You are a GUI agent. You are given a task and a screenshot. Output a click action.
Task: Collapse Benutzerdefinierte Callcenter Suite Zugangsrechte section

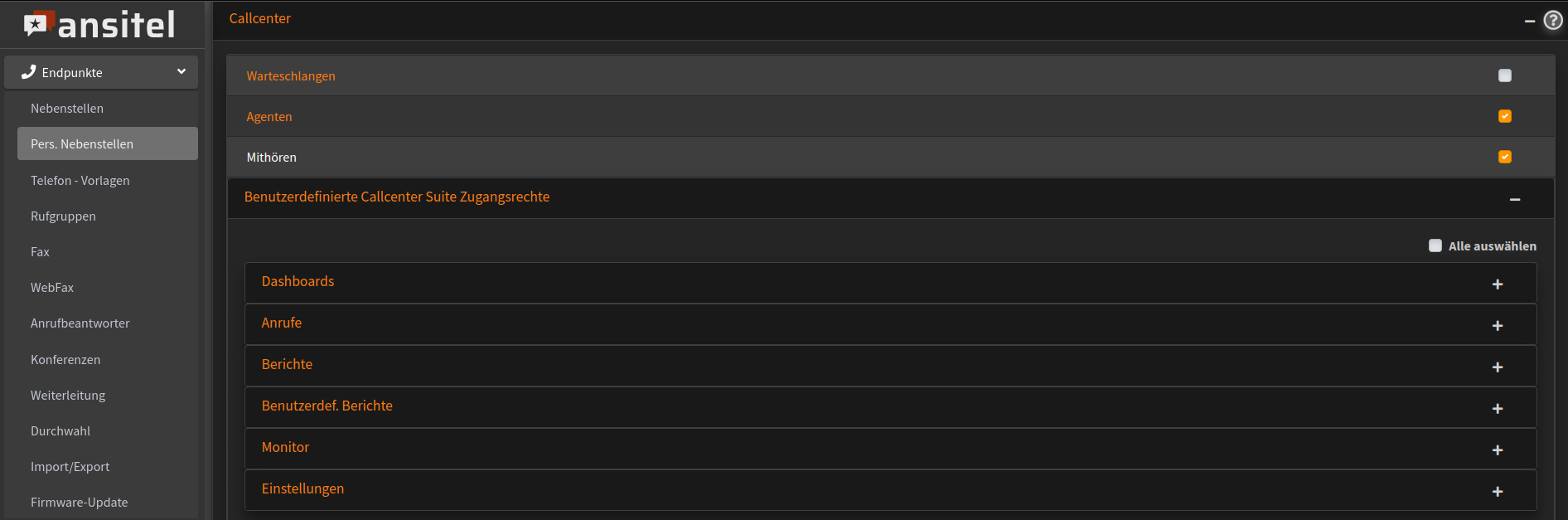(x=1515, y=199)
